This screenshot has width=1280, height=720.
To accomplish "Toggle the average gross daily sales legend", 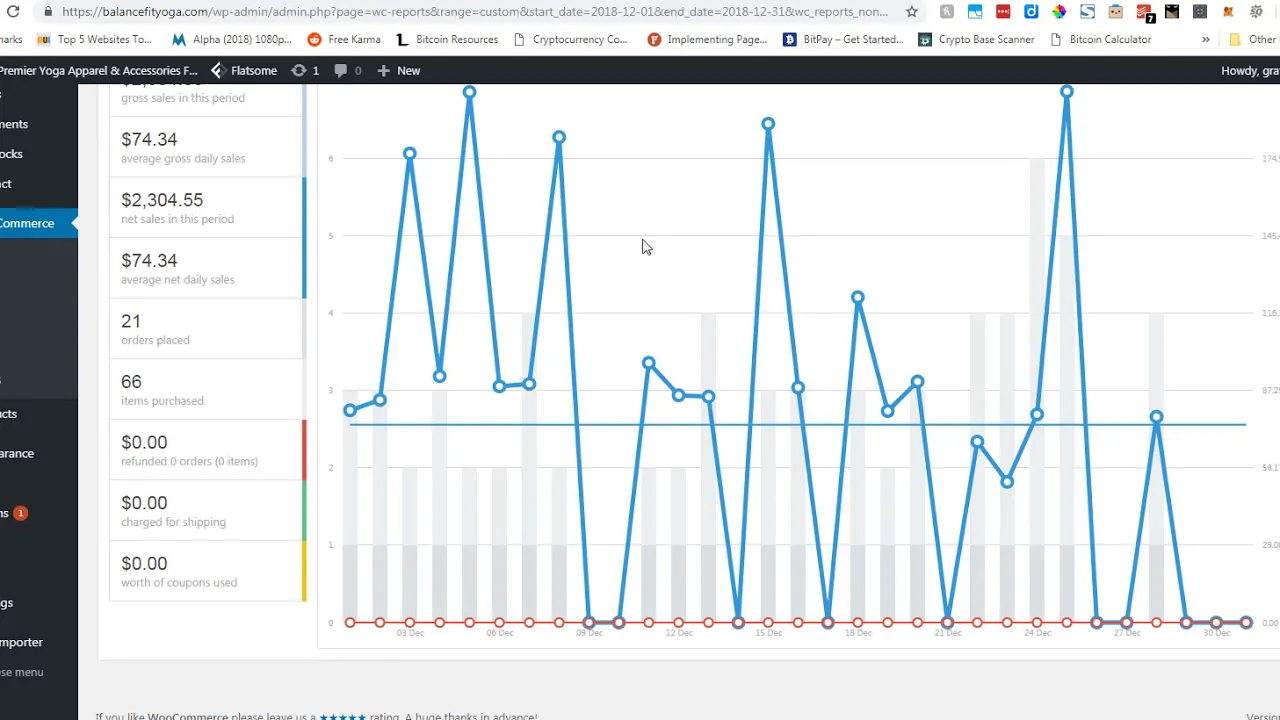I will (207, 147).
